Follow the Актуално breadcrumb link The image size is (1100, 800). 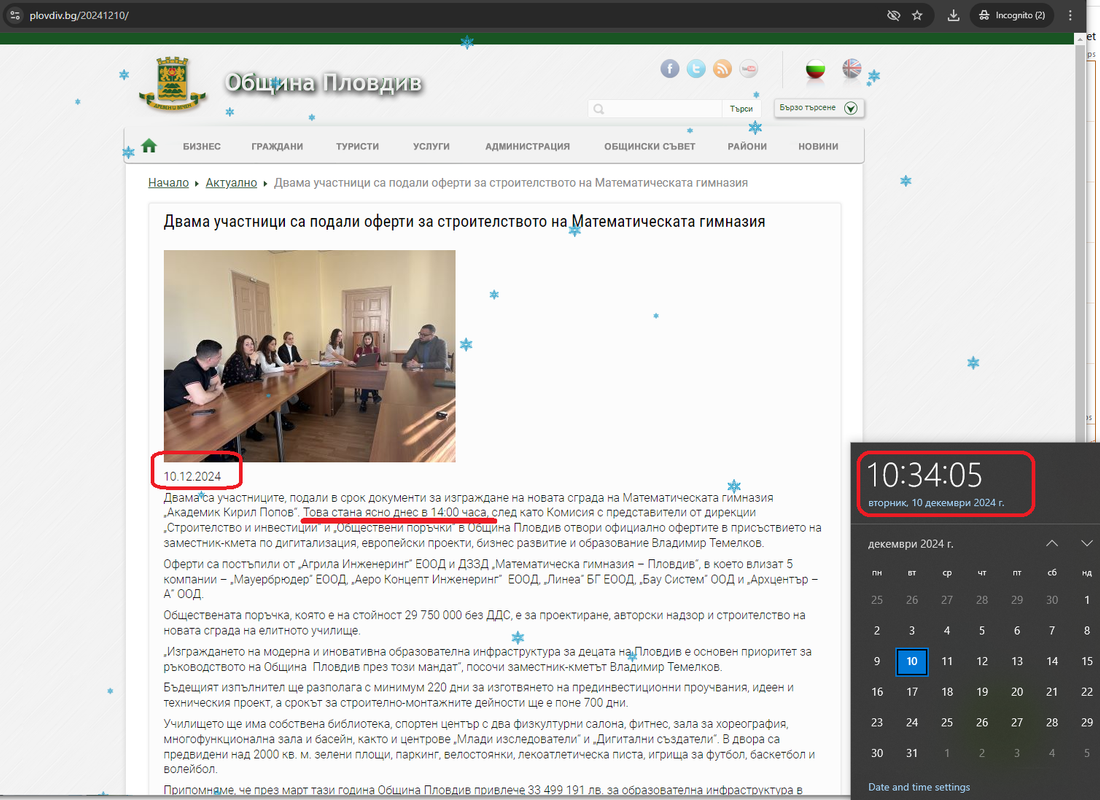pyautogui.click(x=231, y=182)
